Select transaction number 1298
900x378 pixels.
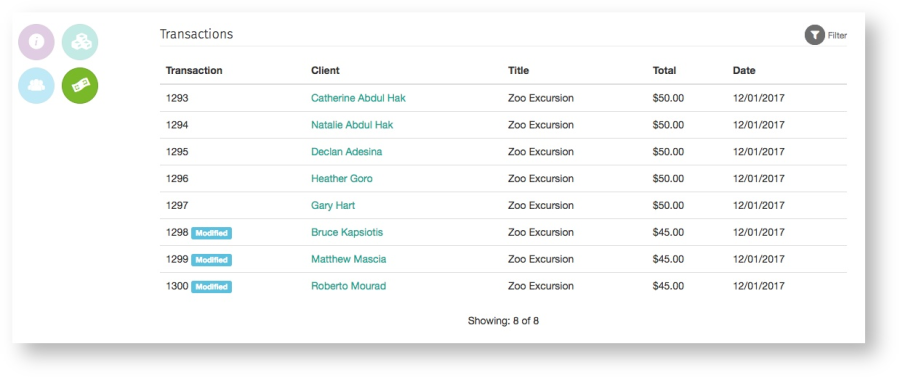tap(177, 232)
